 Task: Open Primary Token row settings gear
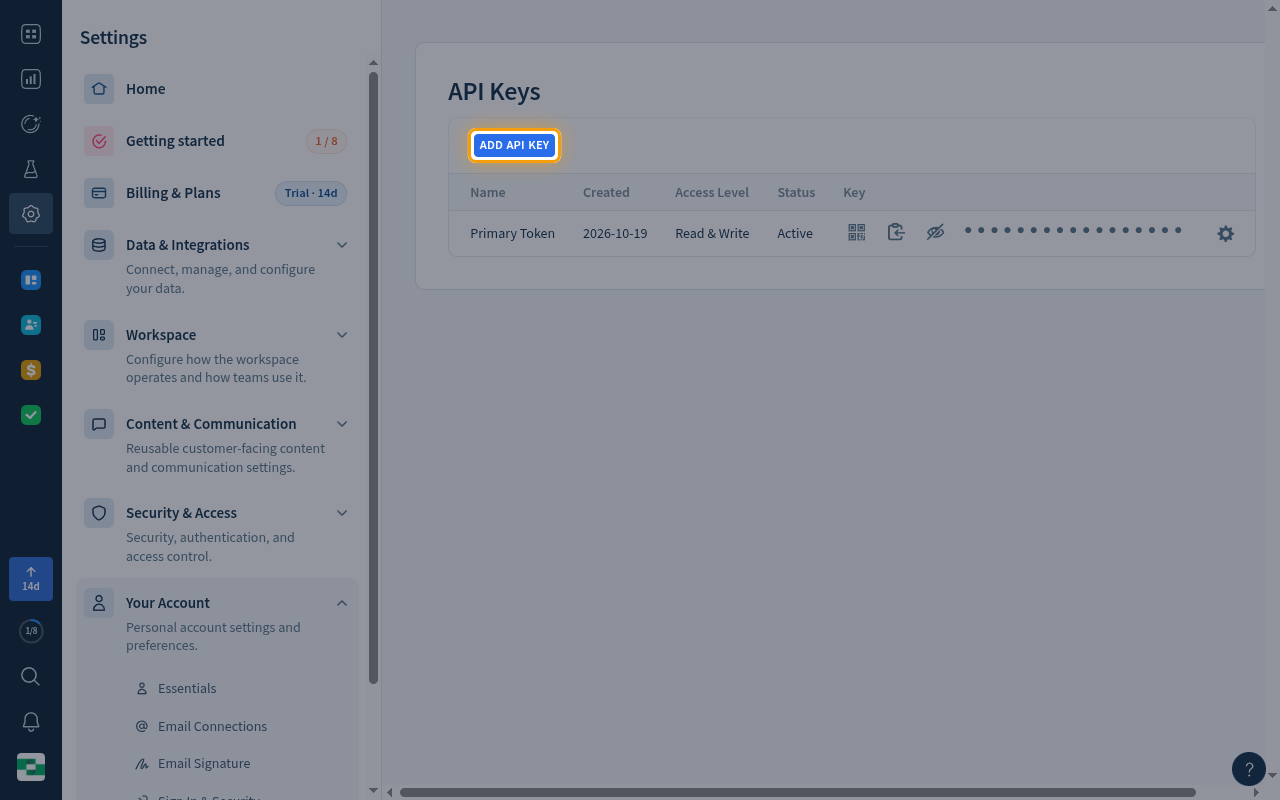[1225, 233]
